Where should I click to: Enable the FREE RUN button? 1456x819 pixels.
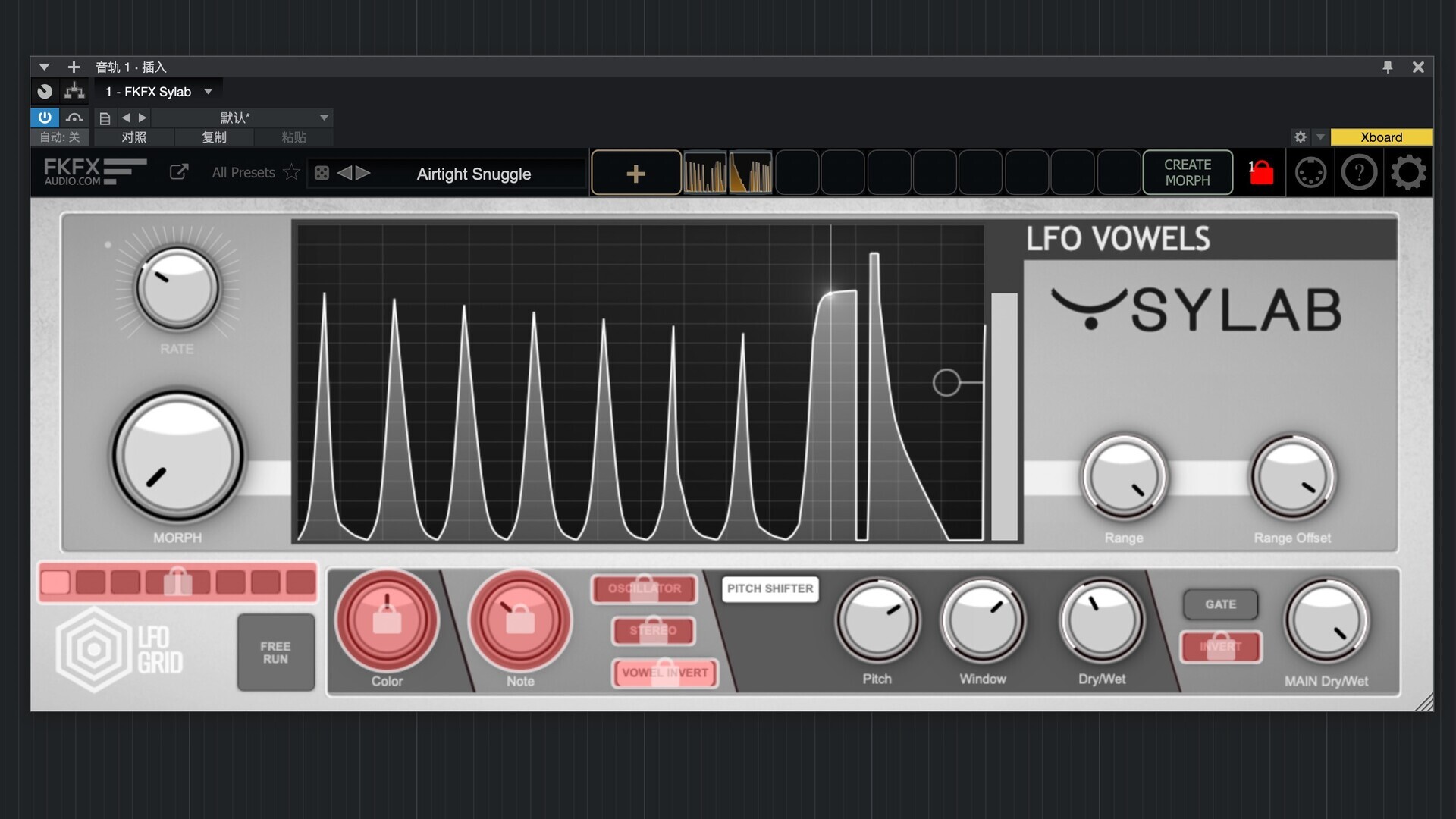pos(275,652)
